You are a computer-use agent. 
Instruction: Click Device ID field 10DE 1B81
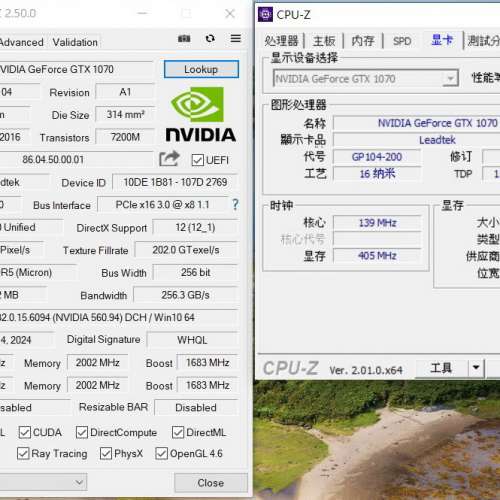pyautogui.click(x=175, y=182)
